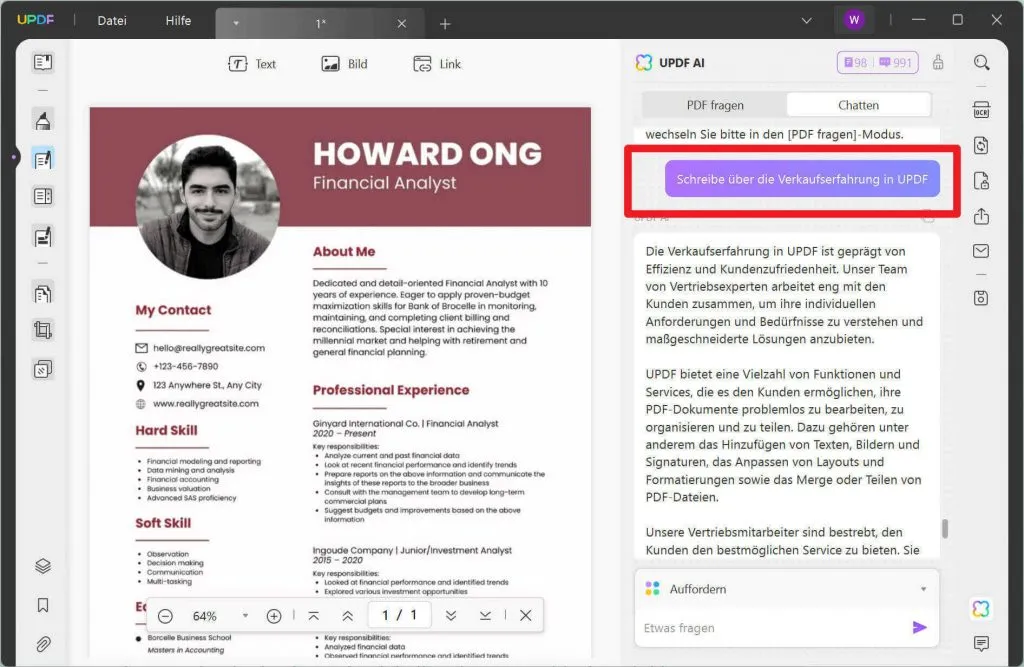Image resolution: width=1024 pixels, height=667 pixels.
Task: Open the Save as other icon
Action: (982, 298)
